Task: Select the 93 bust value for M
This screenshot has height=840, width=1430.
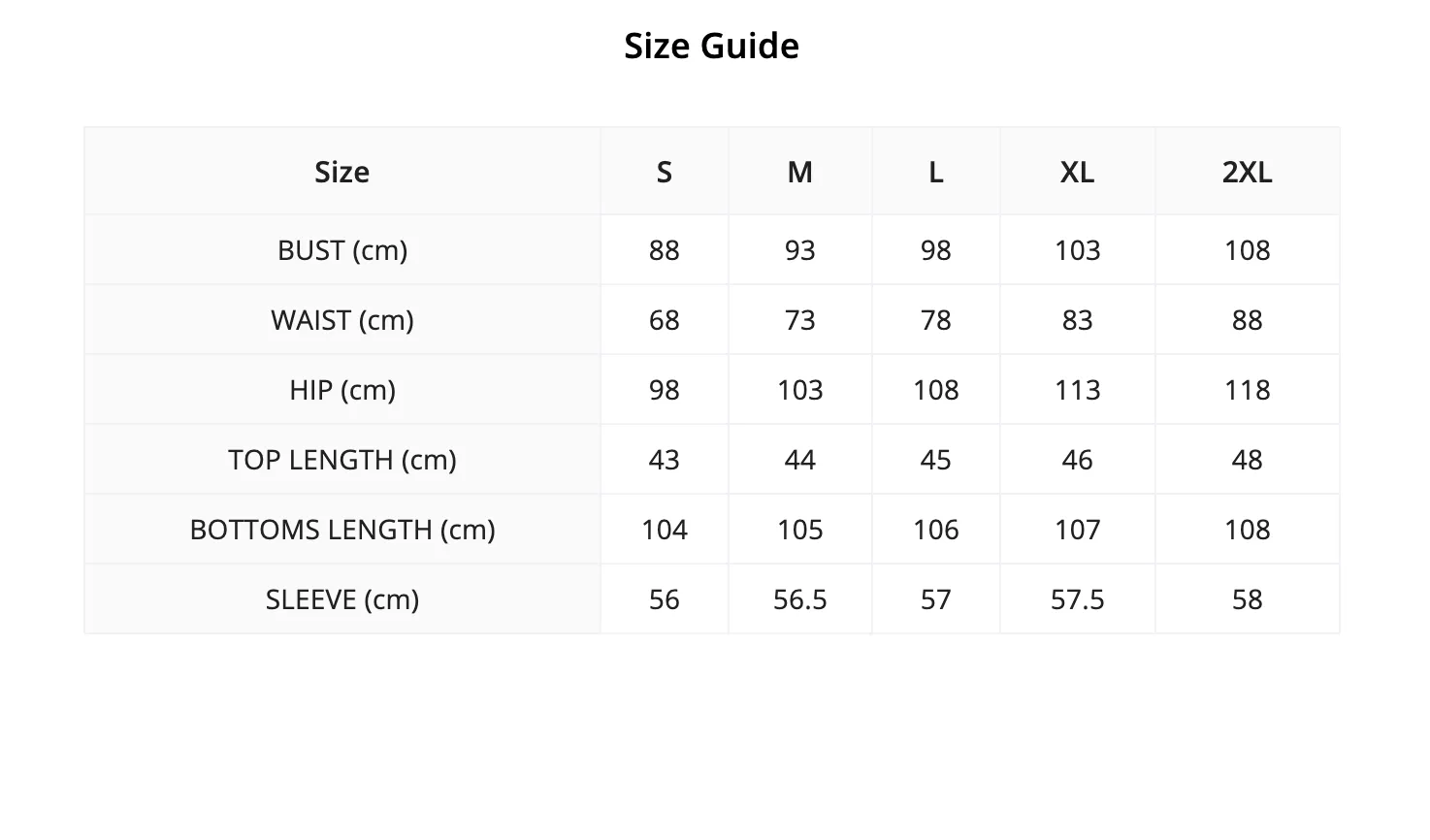Action: click(799, 250)
